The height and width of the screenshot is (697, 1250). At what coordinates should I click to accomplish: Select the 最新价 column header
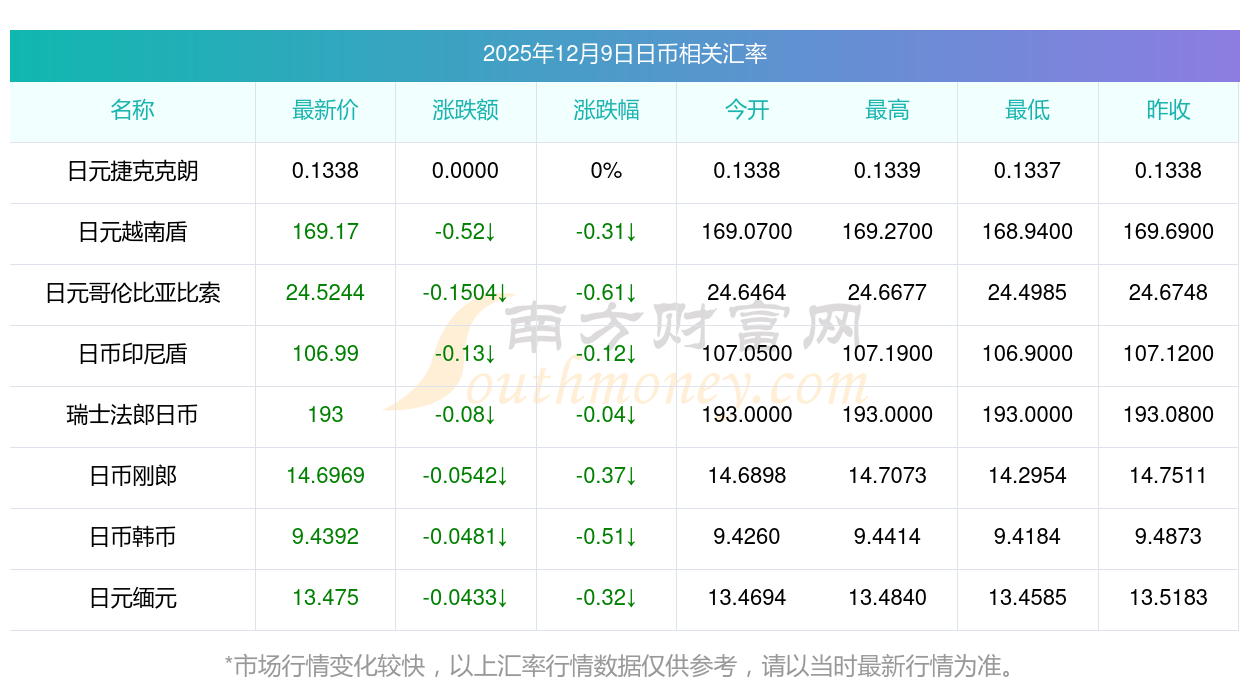click(x=325, y=110)
